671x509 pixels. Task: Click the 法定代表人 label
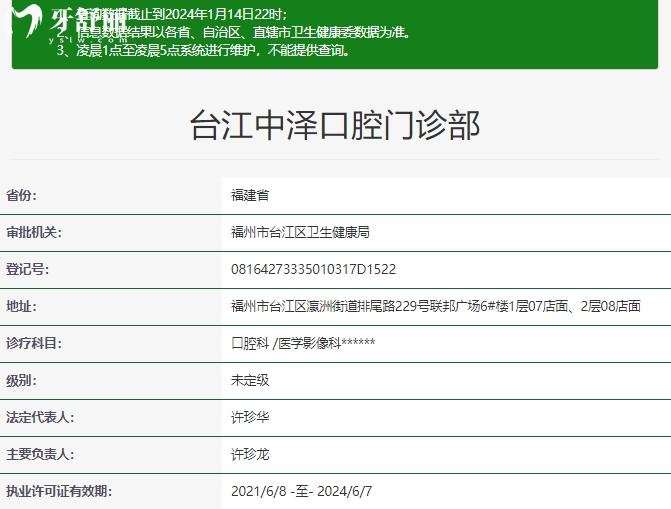(40, 417)
